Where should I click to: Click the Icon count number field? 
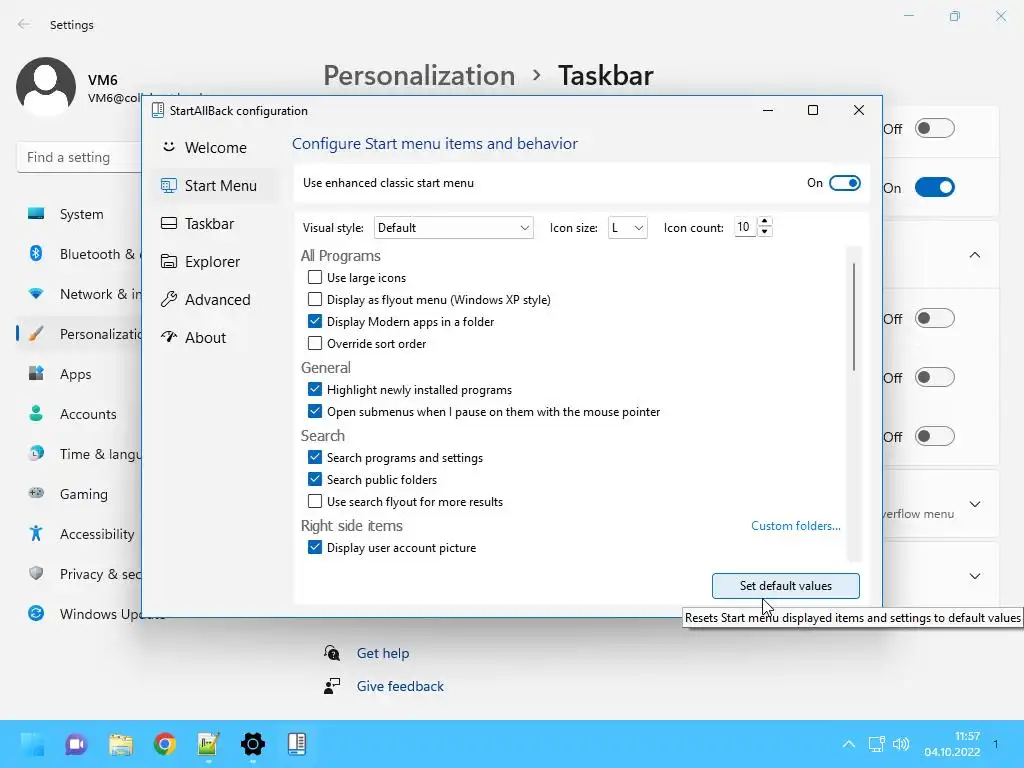click(x=745, y=227)
